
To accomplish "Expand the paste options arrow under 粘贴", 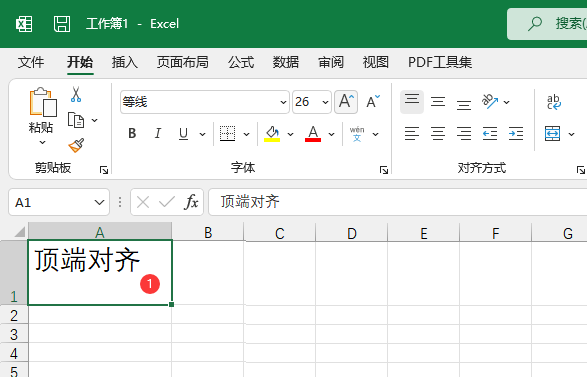I will (42, 142).
